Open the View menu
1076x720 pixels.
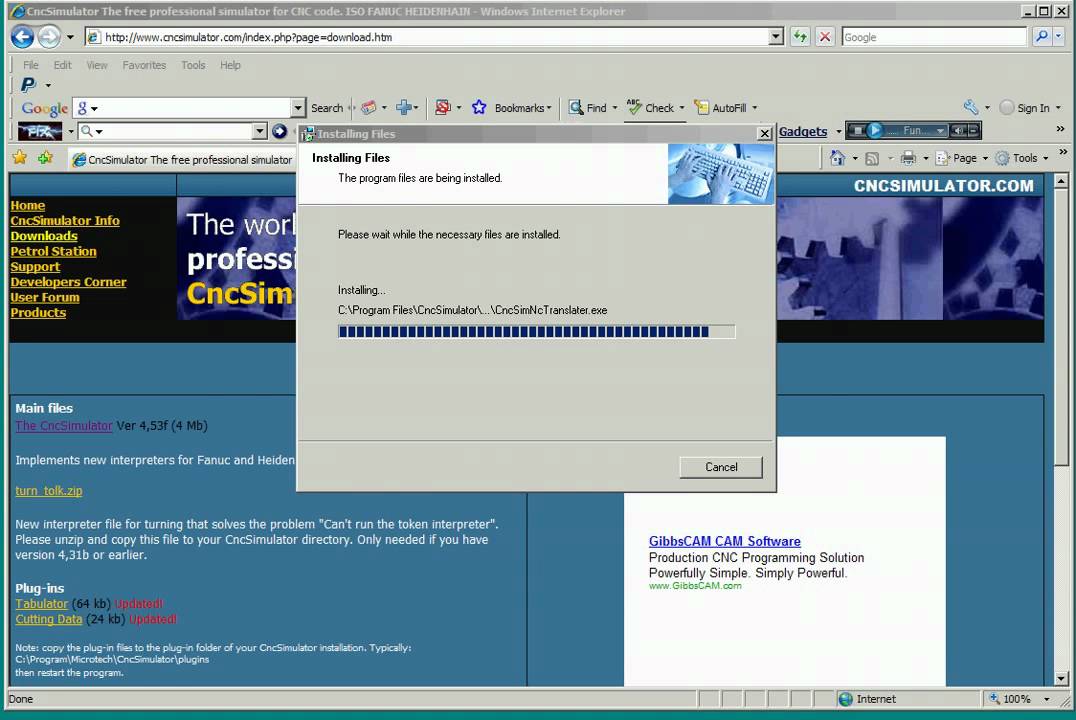pyautogui.click(x=97, y=65)
